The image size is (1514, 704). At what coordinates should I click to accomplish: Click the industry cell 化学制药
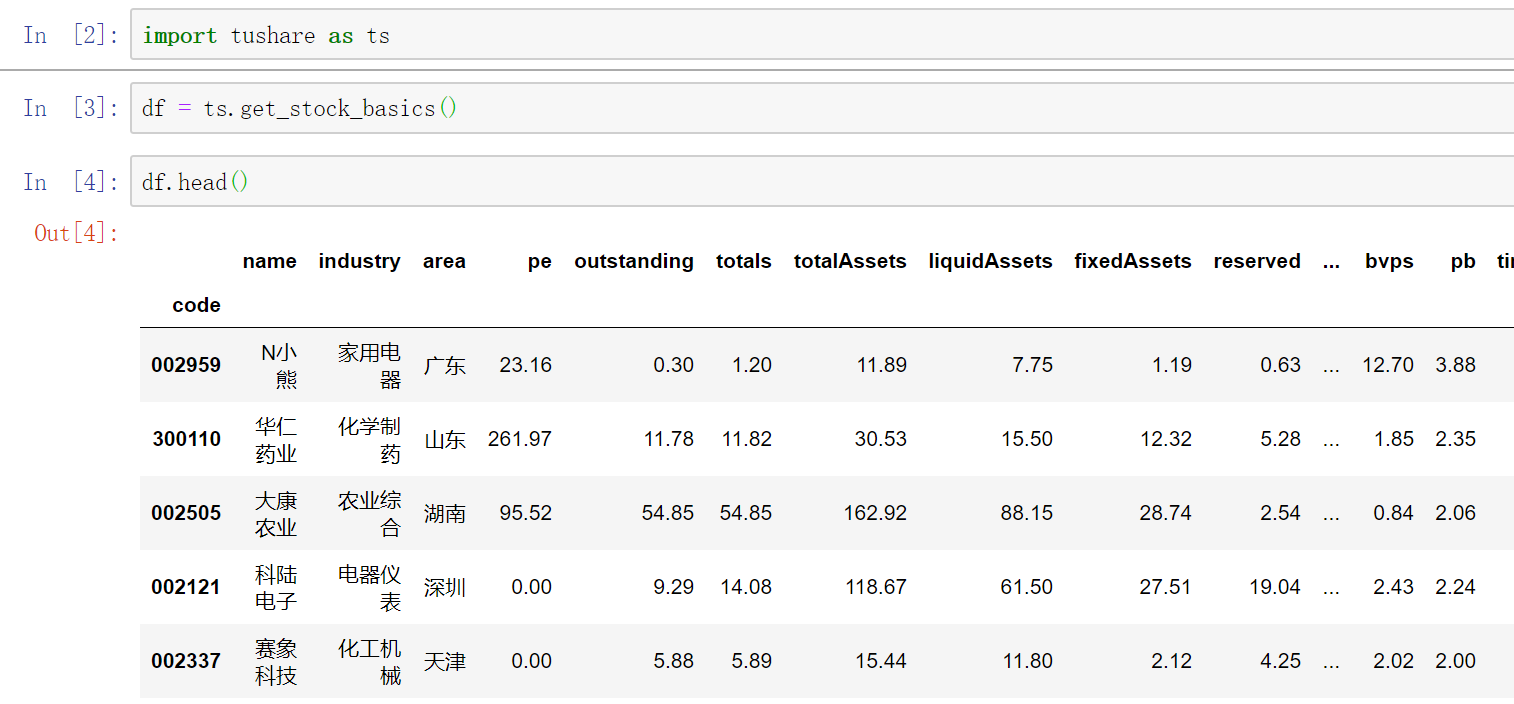click(369, 439)
